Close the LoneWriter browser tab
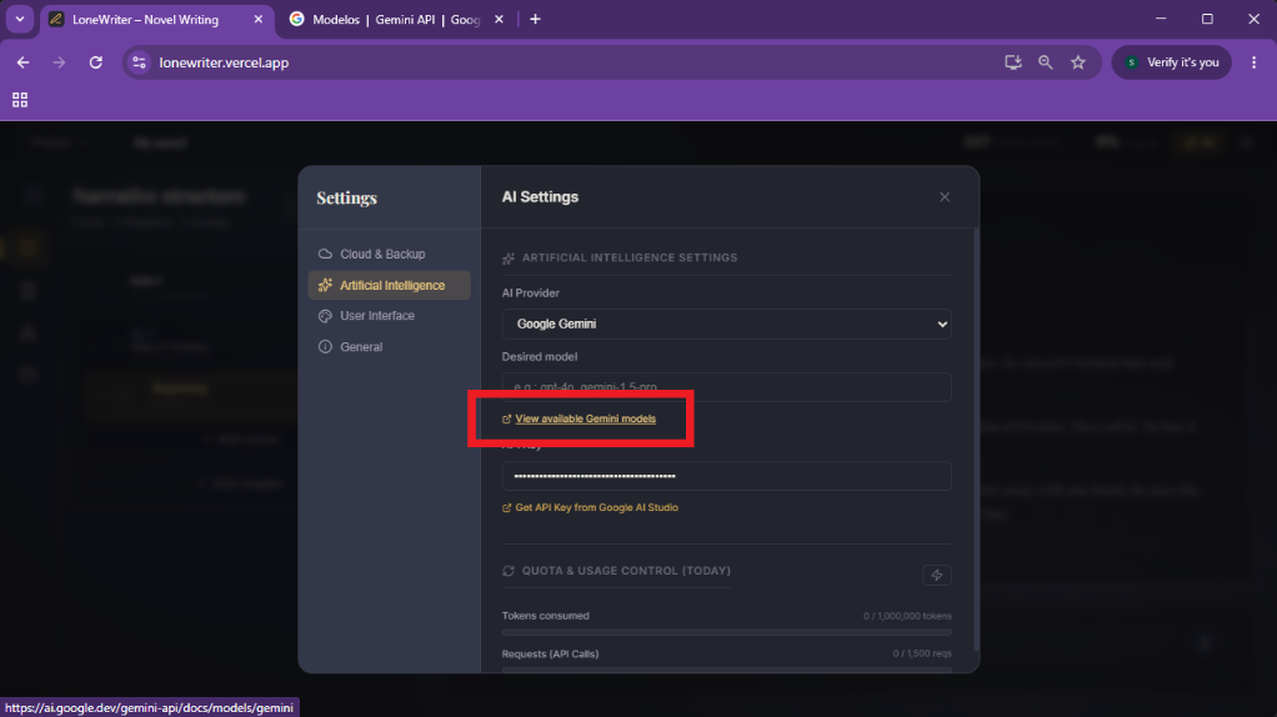This screenshot has height=717, width=1277. (x=258, y=19)
